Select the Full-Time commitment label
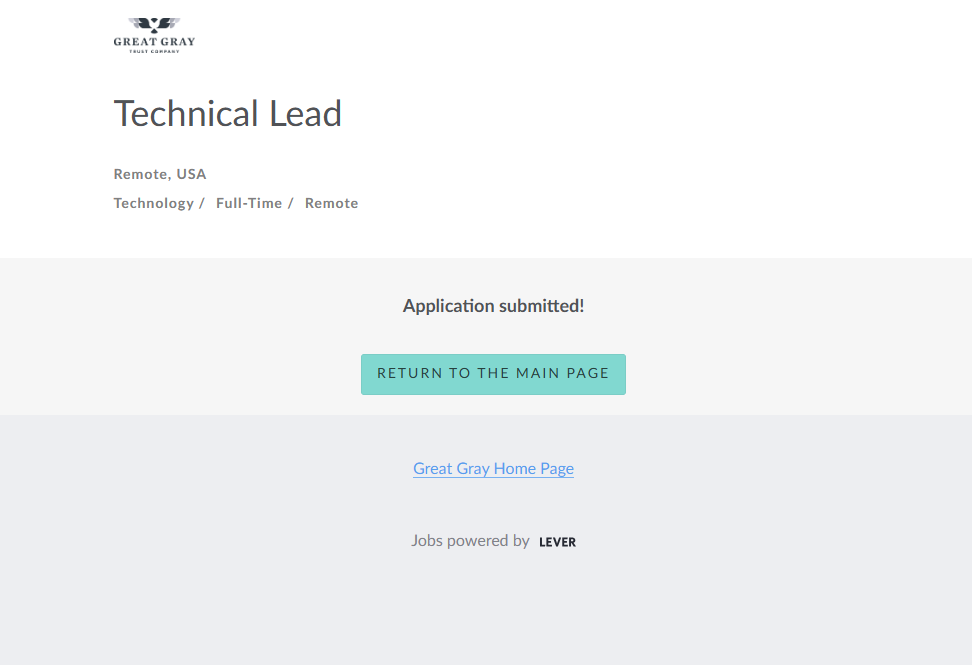The height and width of the screenshot is (665, 972). pos(249,203)
